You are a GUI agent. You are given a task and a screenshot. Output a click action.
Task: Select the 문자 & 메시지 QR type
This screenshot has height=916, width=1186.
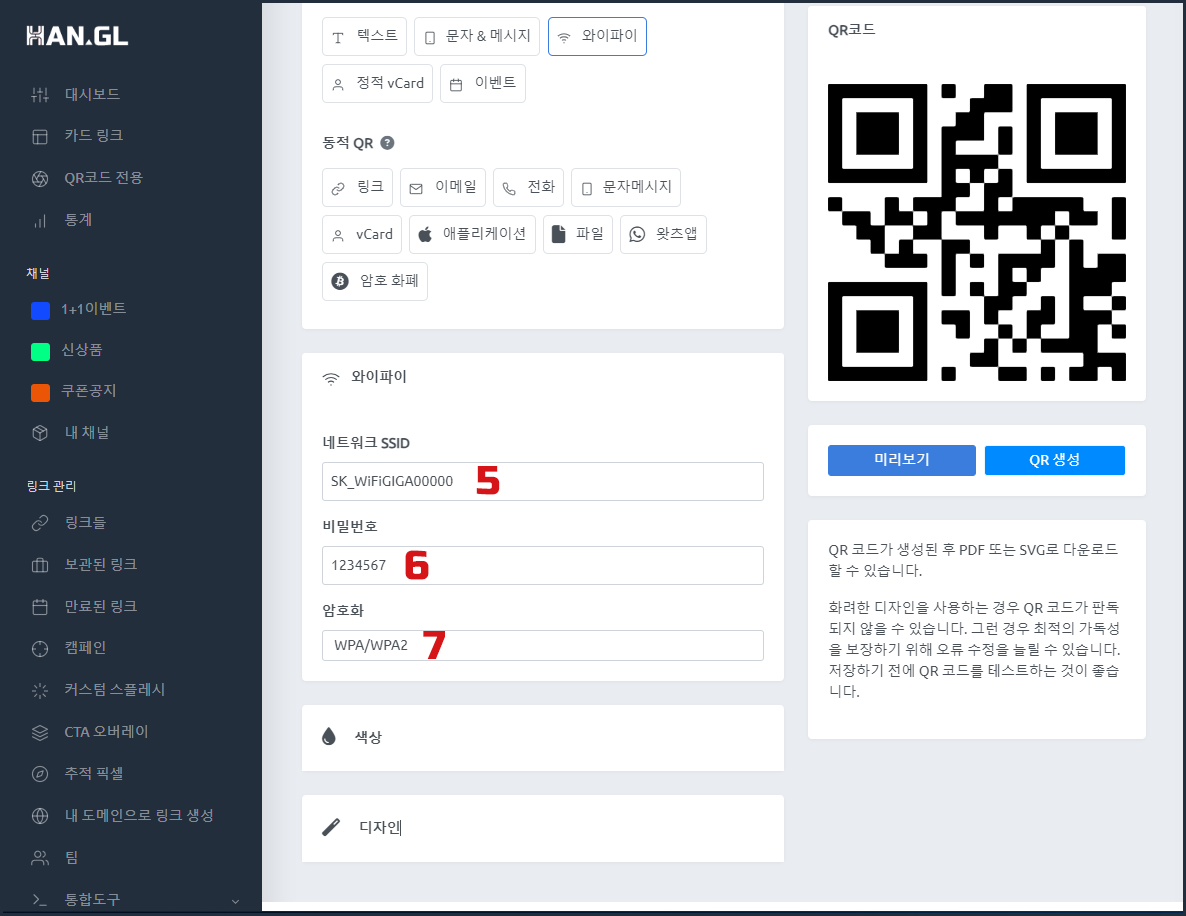(x=477, y=36)
